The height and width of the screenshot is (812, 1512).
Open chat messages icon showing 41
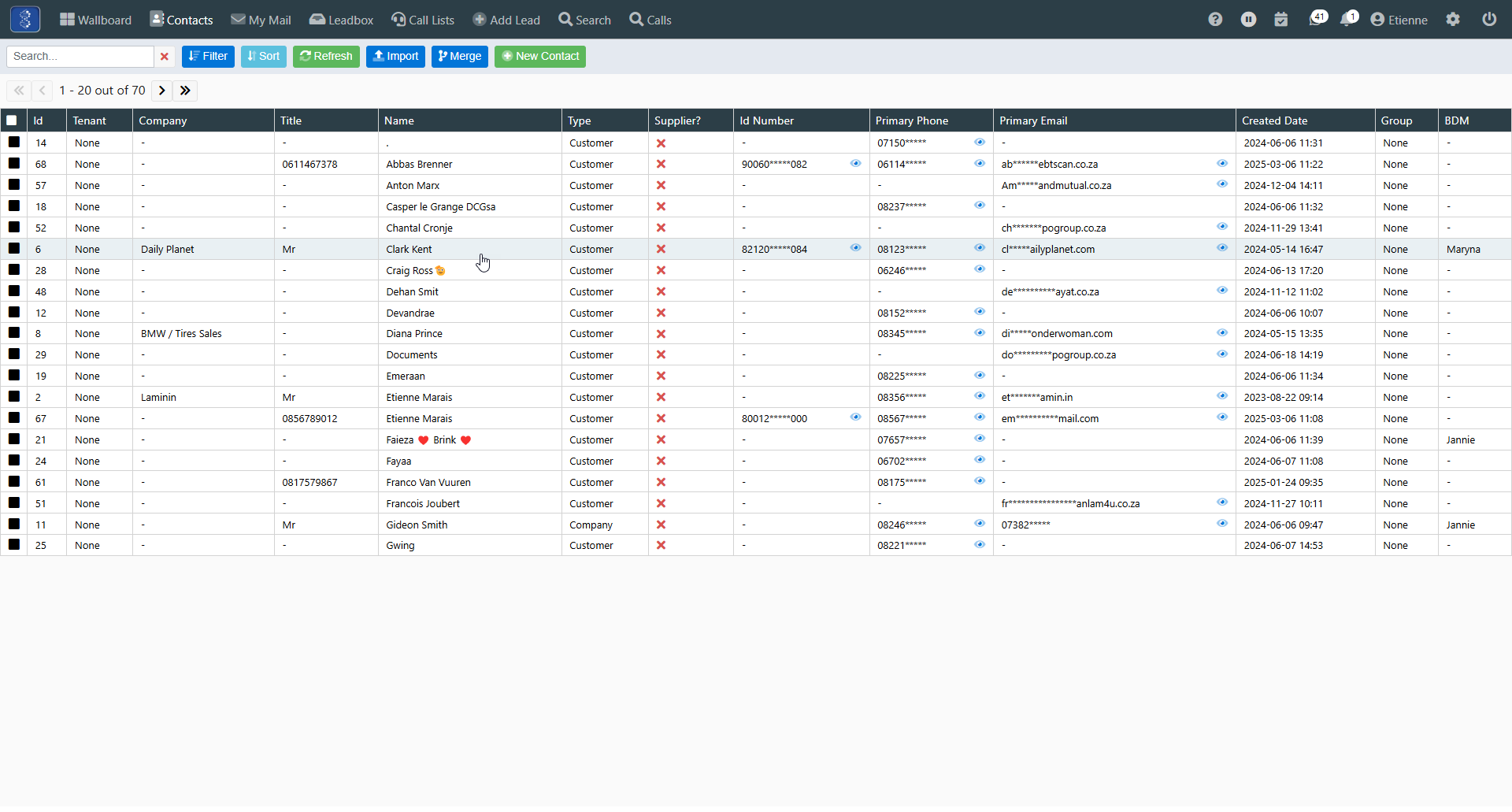[x=1317, y=18]
